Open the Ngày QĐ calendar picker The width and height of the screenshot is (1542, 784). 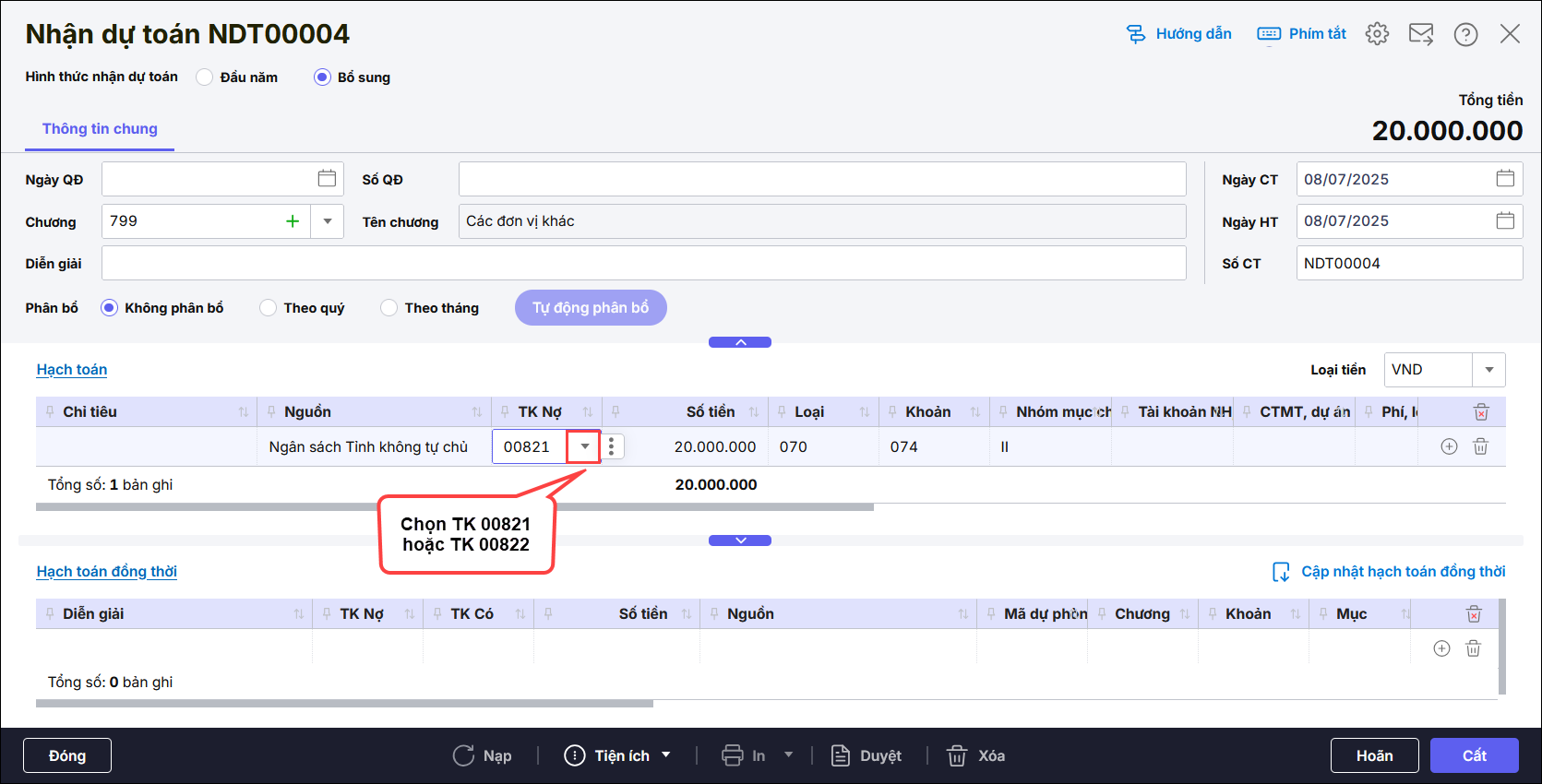pos(327,179)
